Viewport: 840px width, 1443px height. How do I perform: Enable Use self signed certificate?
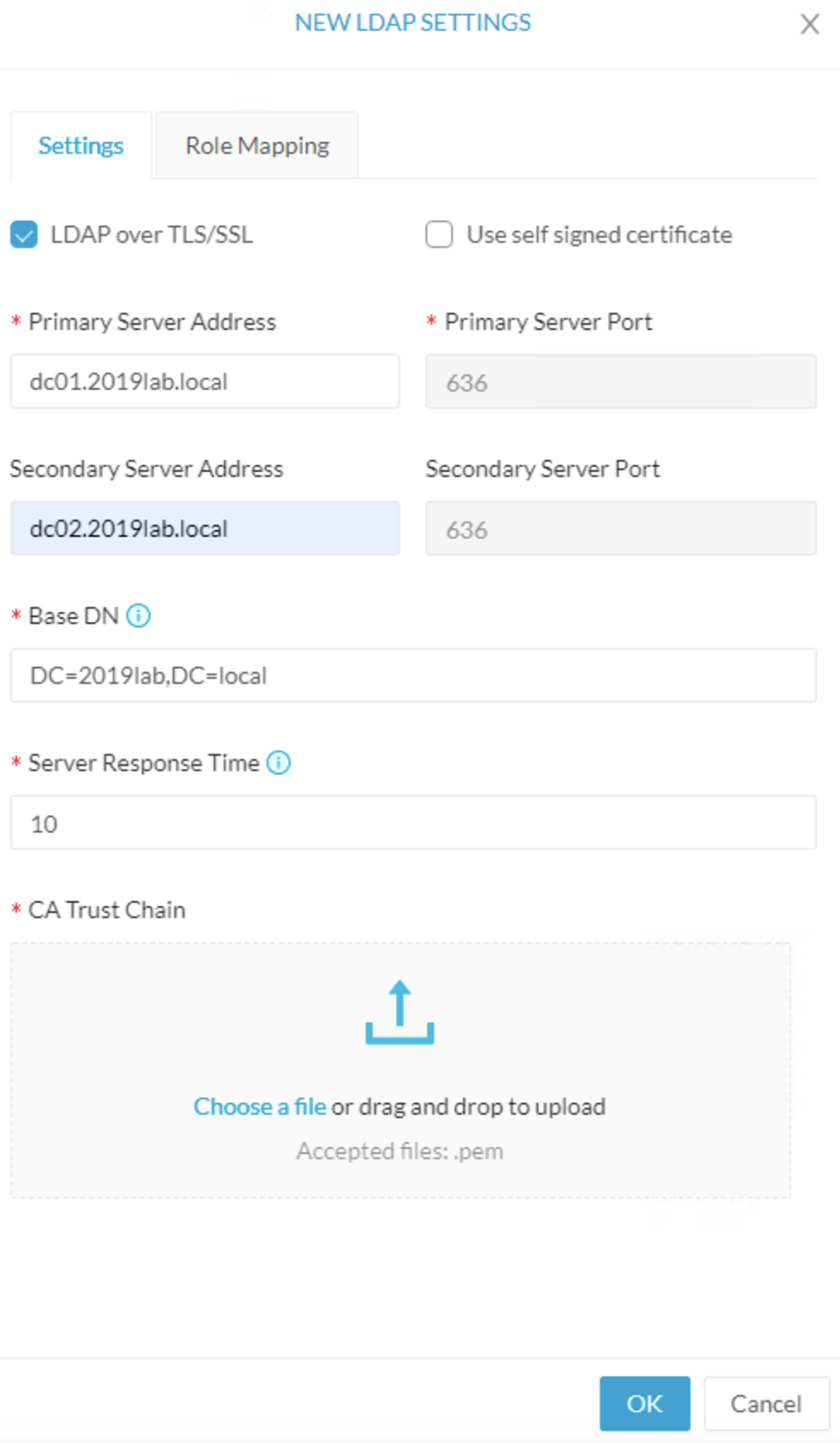tap(438, 234)
